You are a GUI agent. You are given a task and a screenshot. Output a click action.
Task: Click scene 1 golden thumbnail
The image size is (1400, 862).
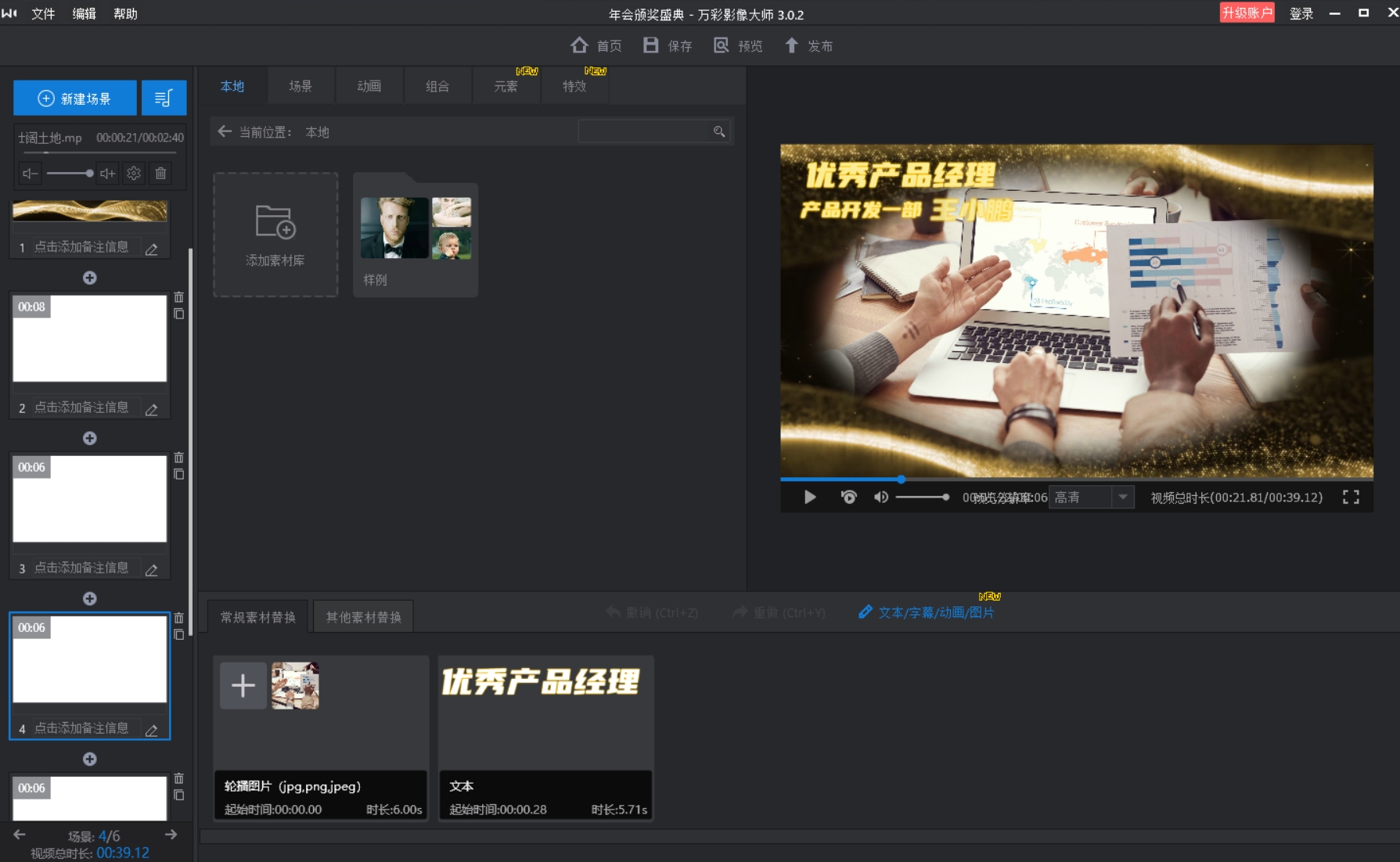[x=90, y=211]
